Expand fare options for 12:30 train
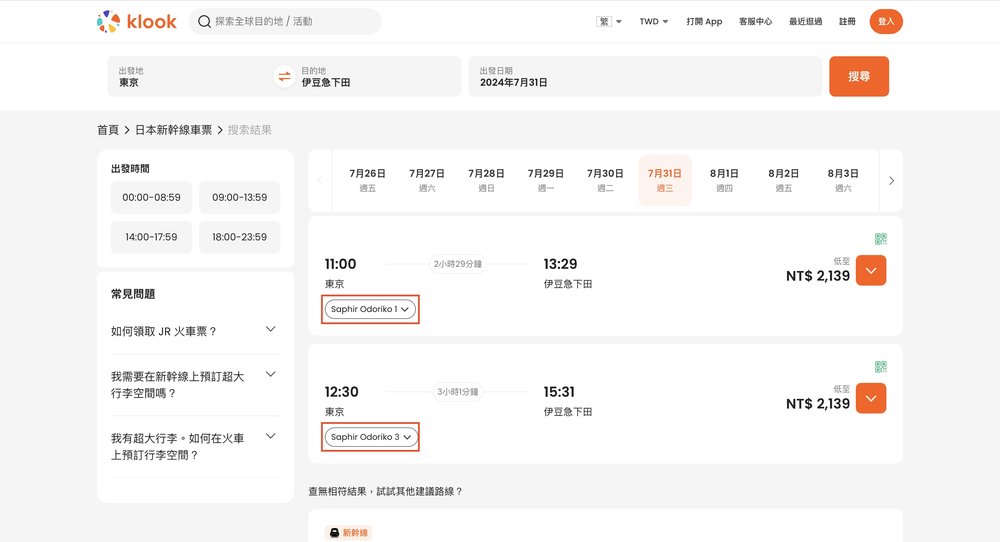This screenshot has height=542, width=1000. click(871, 398)
